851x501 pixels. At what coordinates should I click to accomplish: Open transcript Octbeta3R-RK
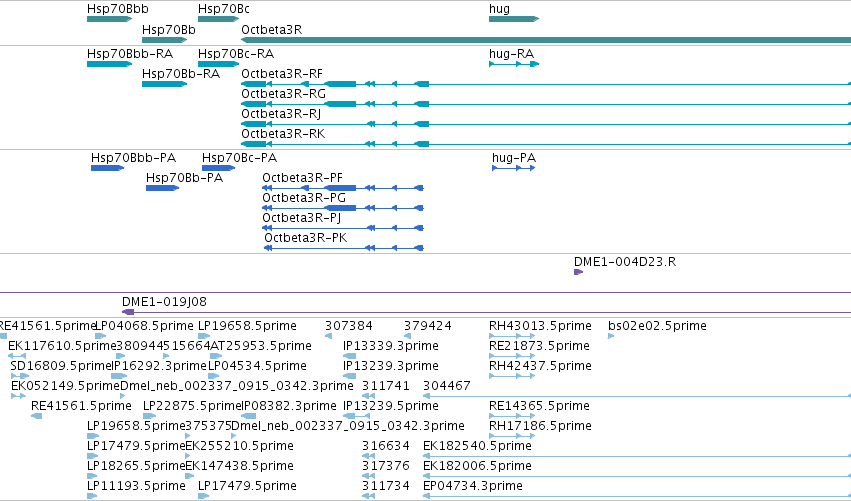[283, 134]
